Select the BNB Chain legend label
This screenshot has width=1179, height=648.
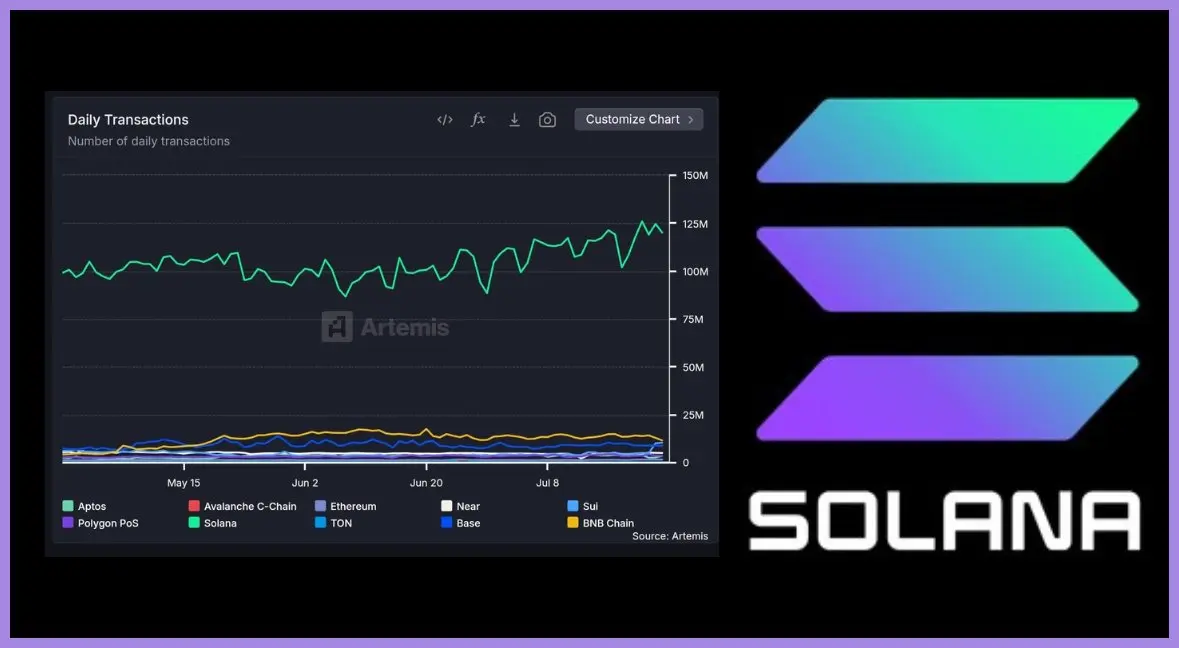608,523
